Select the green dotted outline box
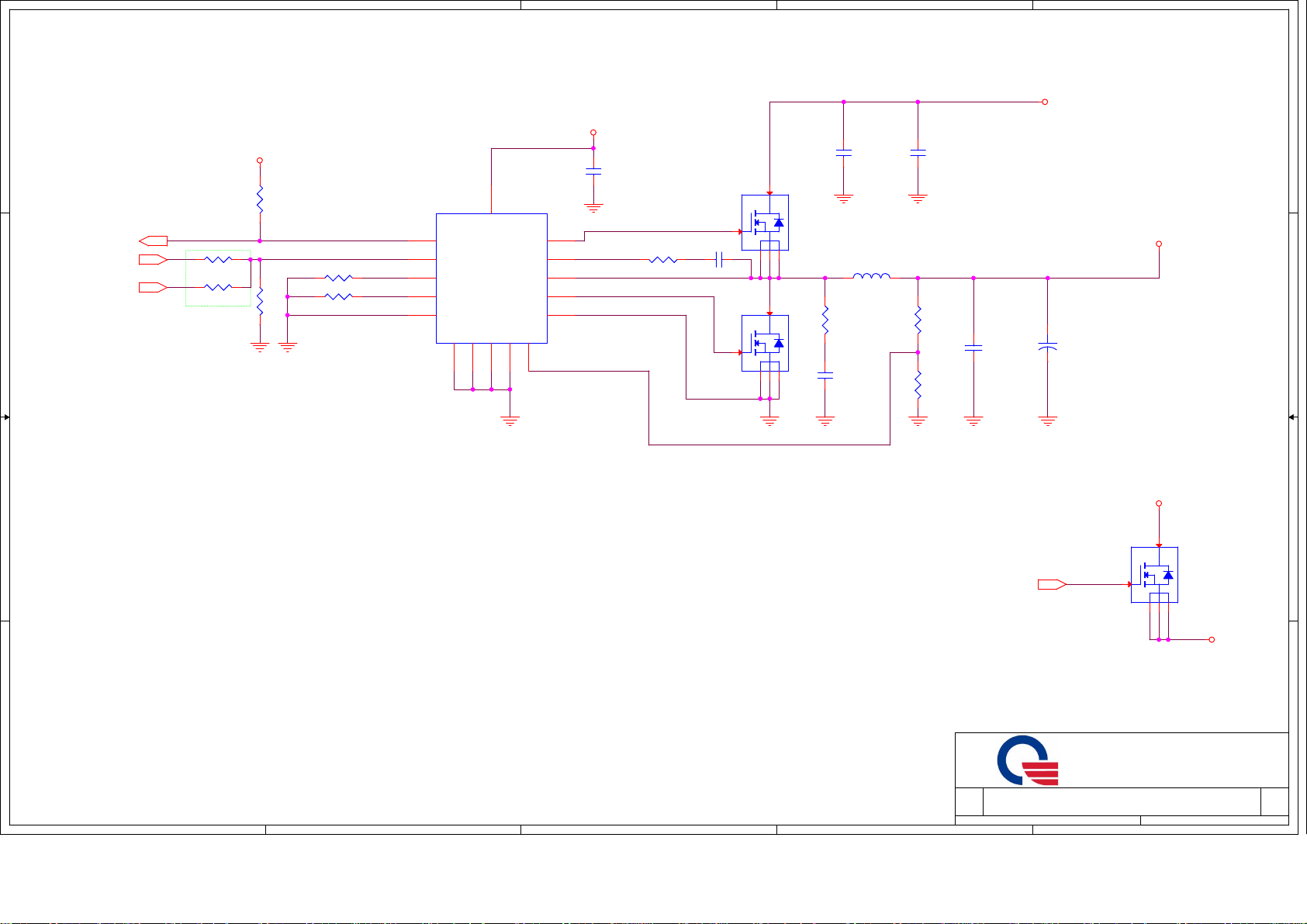The height and width of the screenshot is (924, 1307). click(x=218, y=278)
